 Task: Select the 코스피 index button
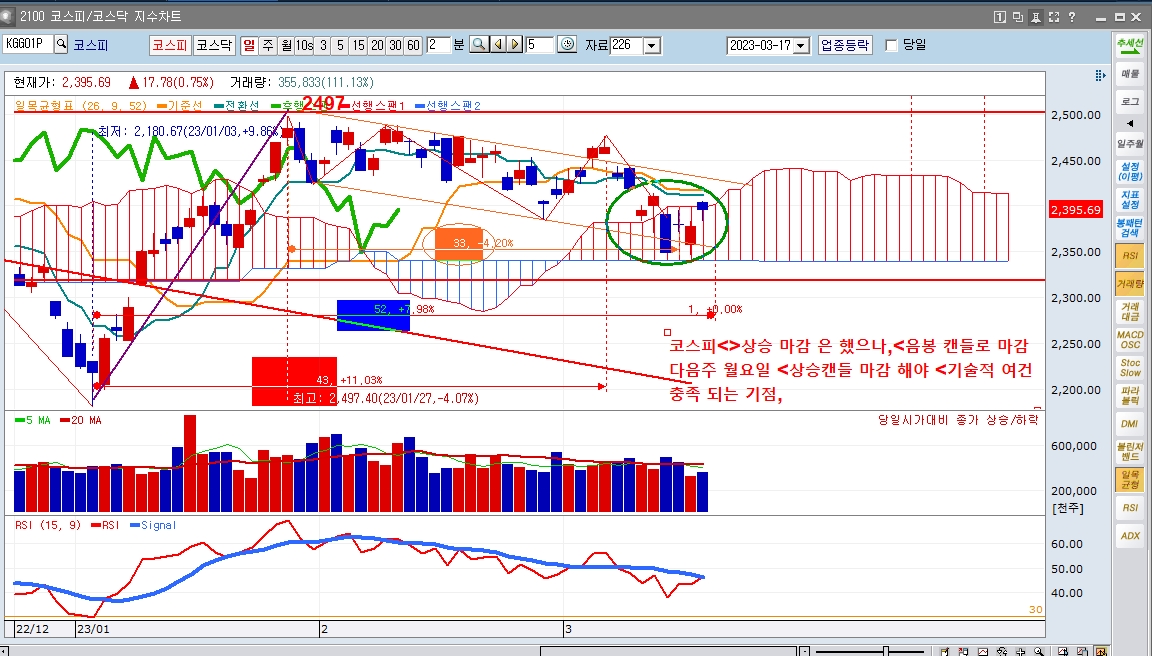pyautogui.click(x=170, y=45)
